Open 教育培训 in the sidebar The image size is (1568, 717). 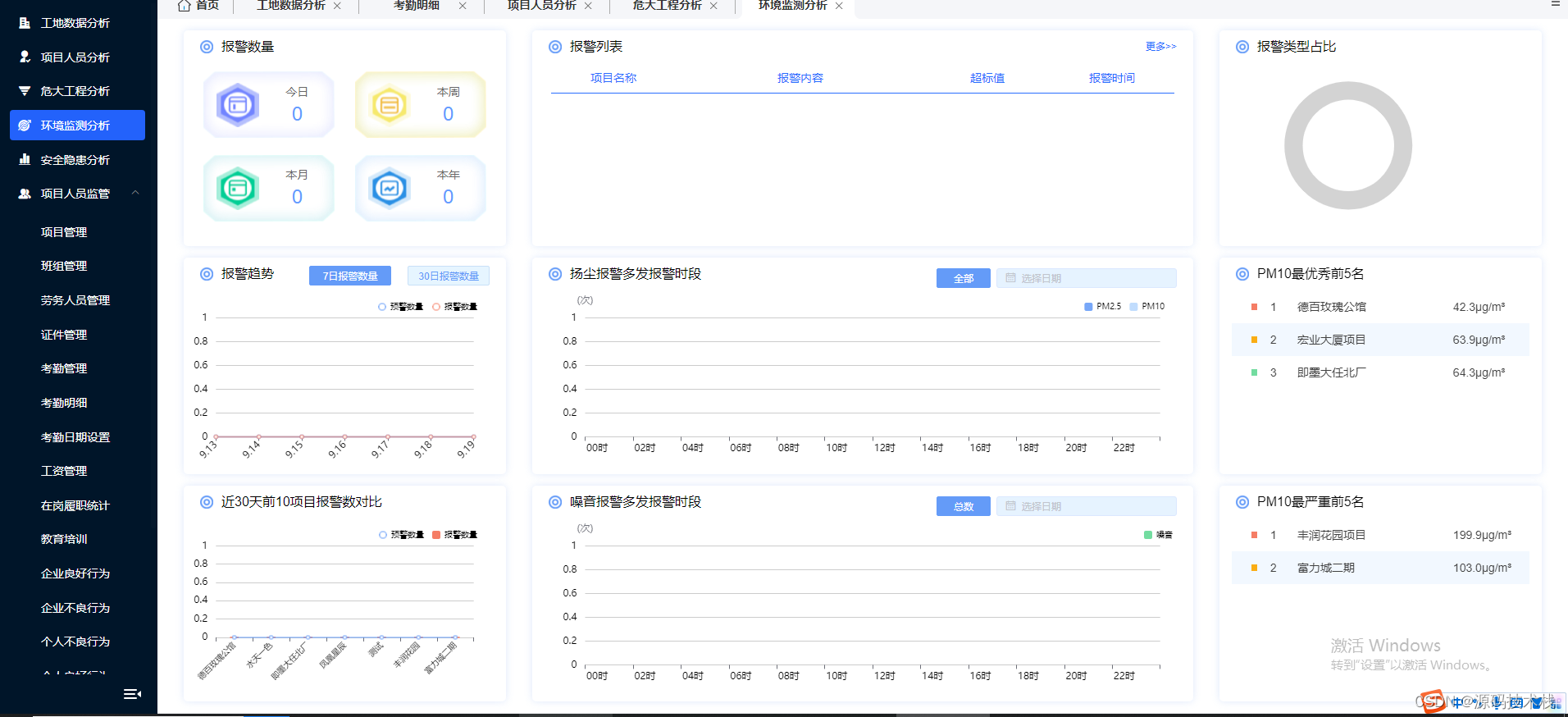[64, 539]
